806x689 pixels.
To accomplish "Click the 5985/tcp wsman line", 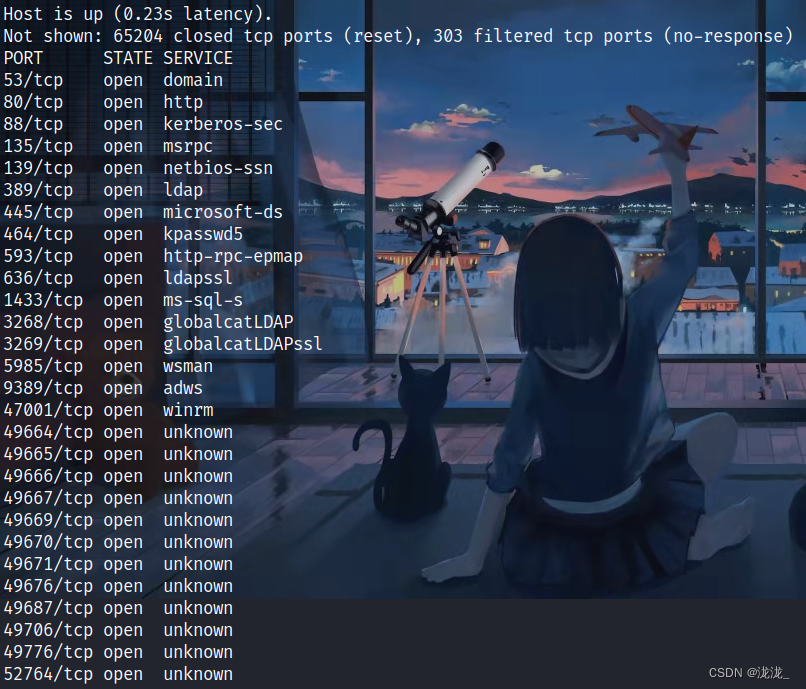I will click(x=108, y=366).
